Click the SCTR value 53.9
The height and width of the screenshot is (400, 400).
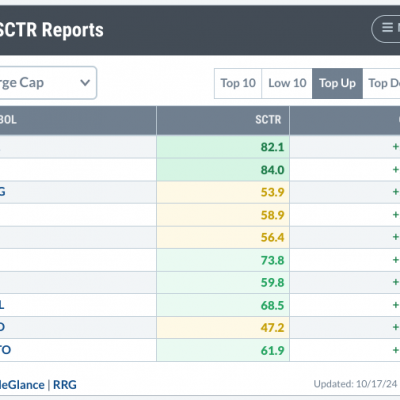point(272,192)
